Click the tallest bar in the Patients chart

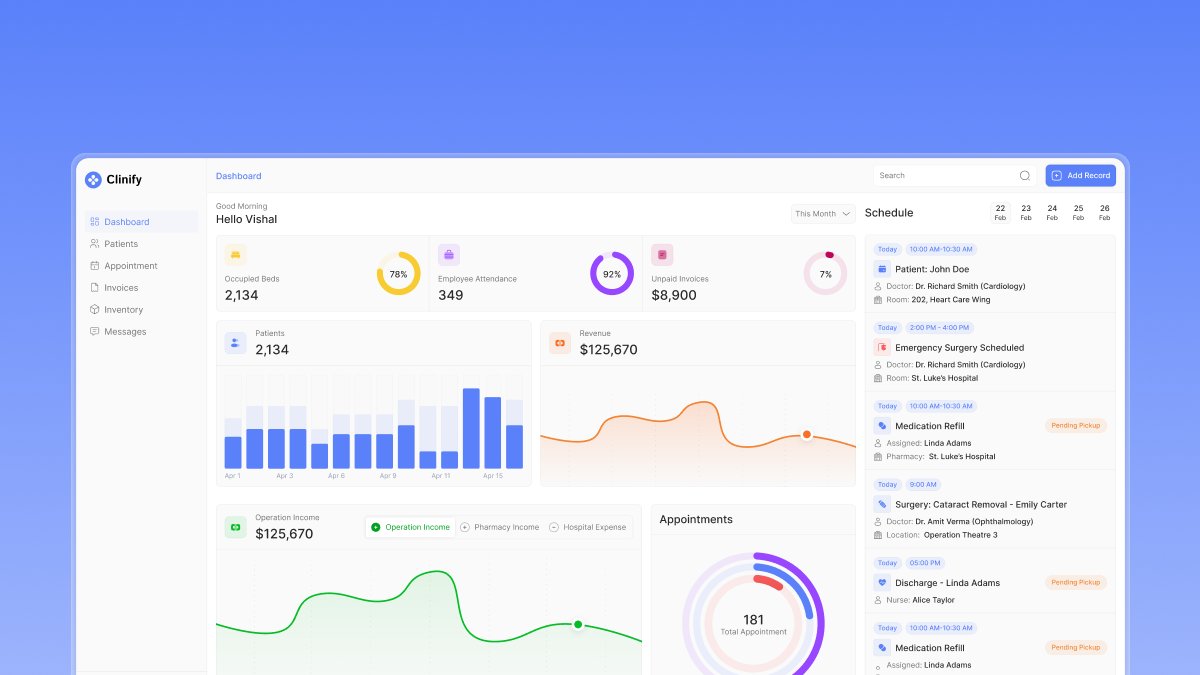click(x=471, y=428)
